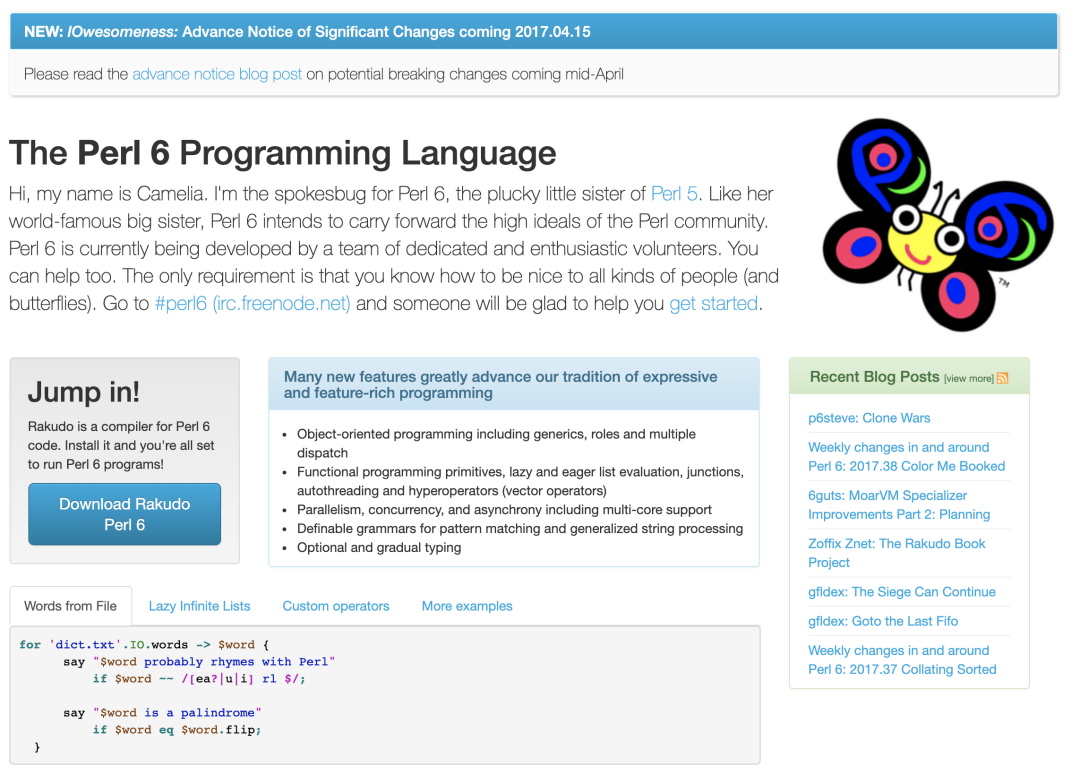Click the view more blog posts link

968,379
